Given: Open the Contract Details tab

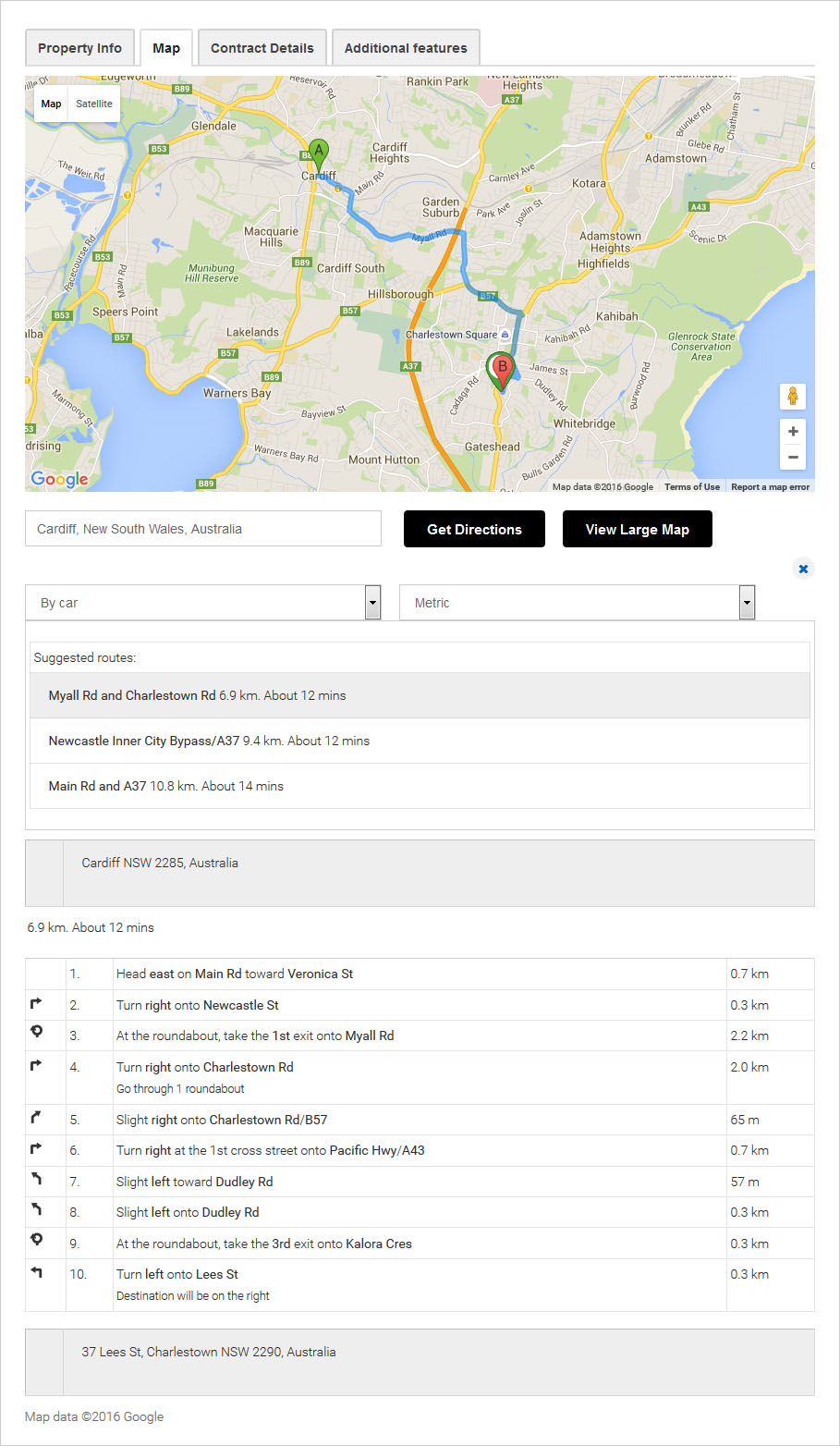Looking at the screenshot, I should click(x=262, y=48).
